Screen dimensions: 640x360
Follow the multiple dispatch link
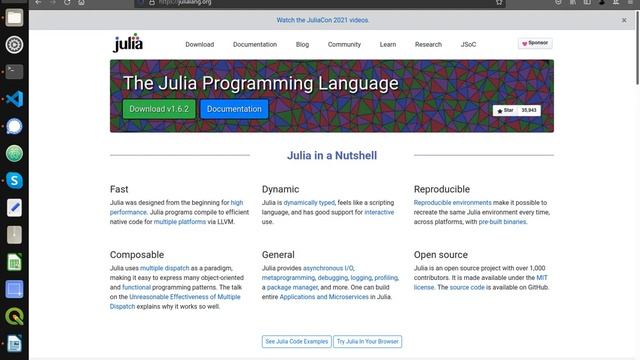click(x=164, y=268)
